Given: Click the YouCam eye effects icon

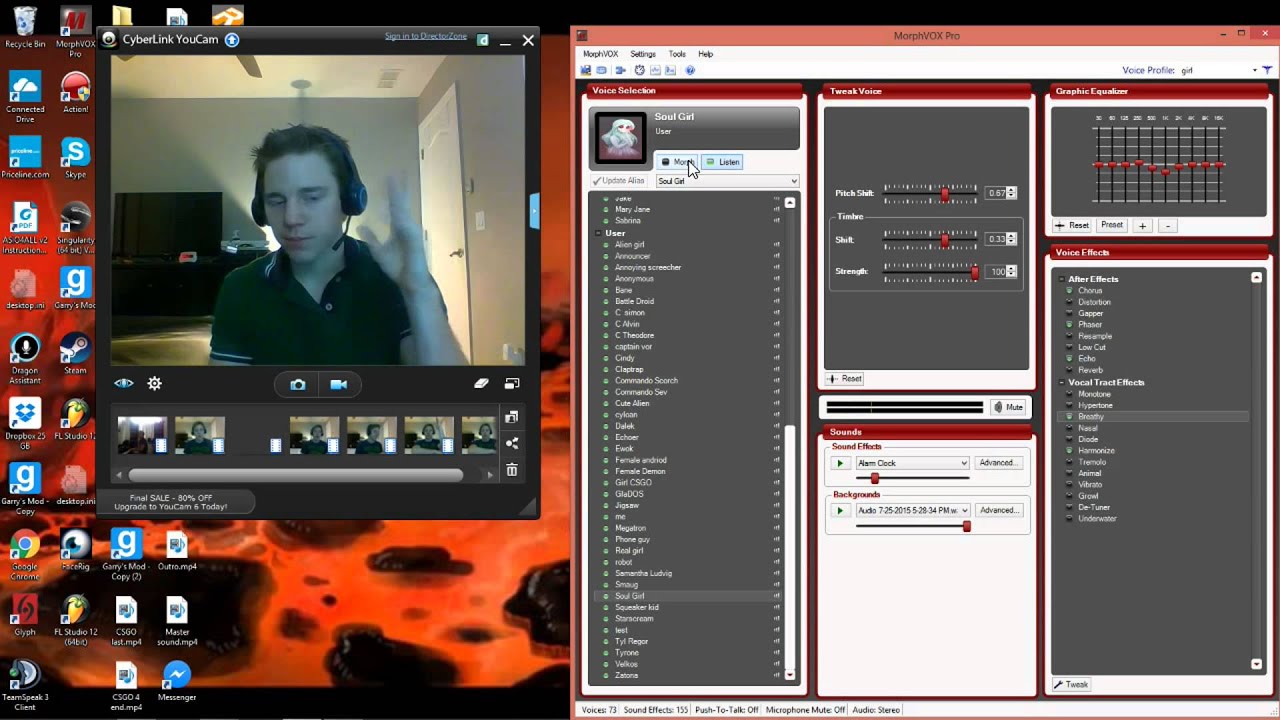Looking at the screenshot, I should (x=124, y=383).
